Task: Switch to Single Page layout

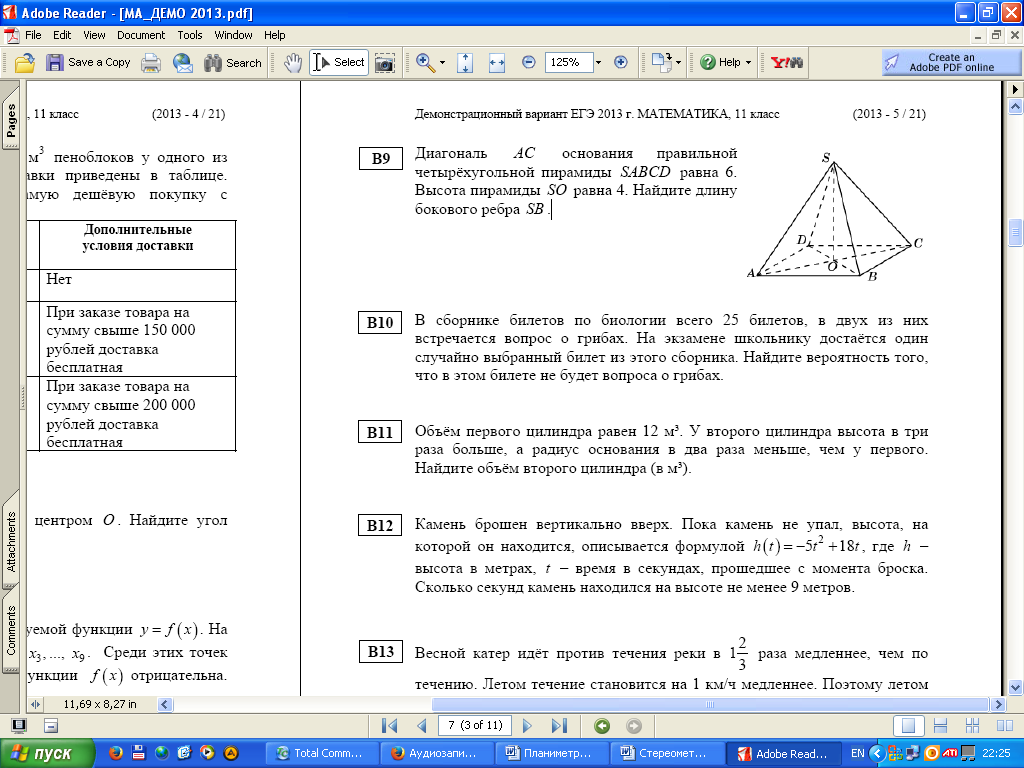Action: pyautogui.click(x=908, y=726)
